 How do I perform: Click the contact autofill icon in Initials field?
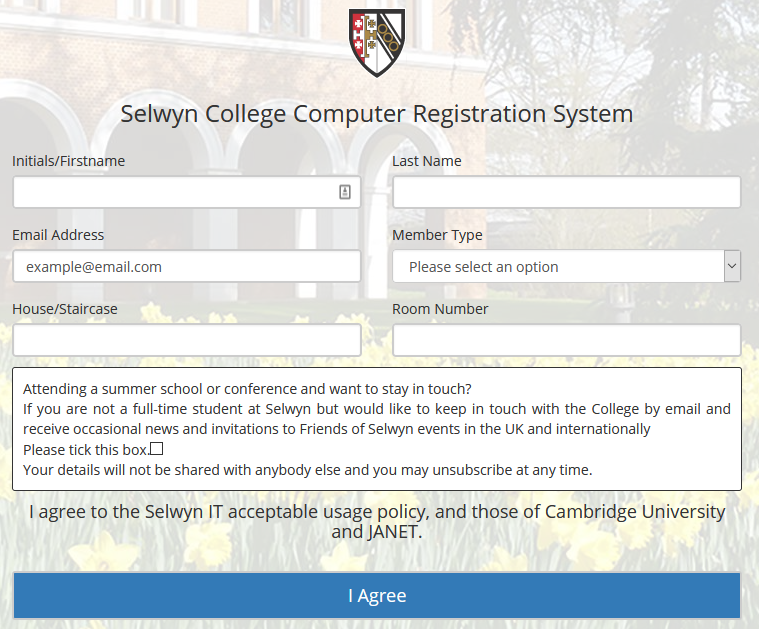(345, 192)
